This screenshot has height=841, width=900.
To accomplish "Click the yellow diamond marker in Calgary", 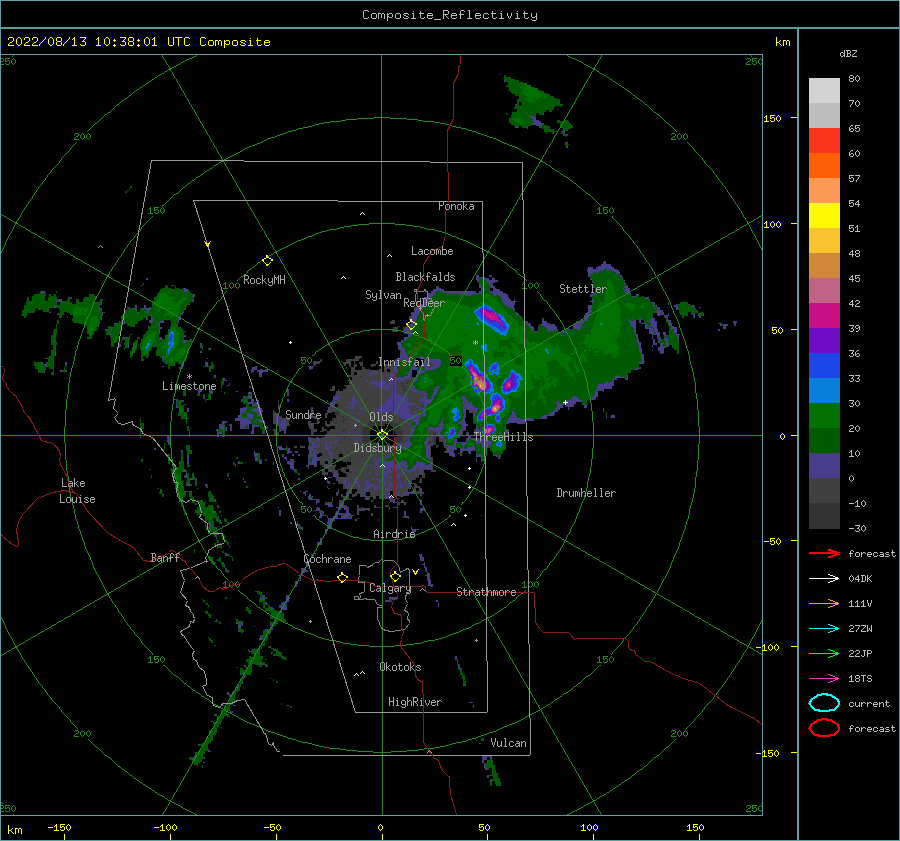I will pyautogui.click(x=395, y=576).
